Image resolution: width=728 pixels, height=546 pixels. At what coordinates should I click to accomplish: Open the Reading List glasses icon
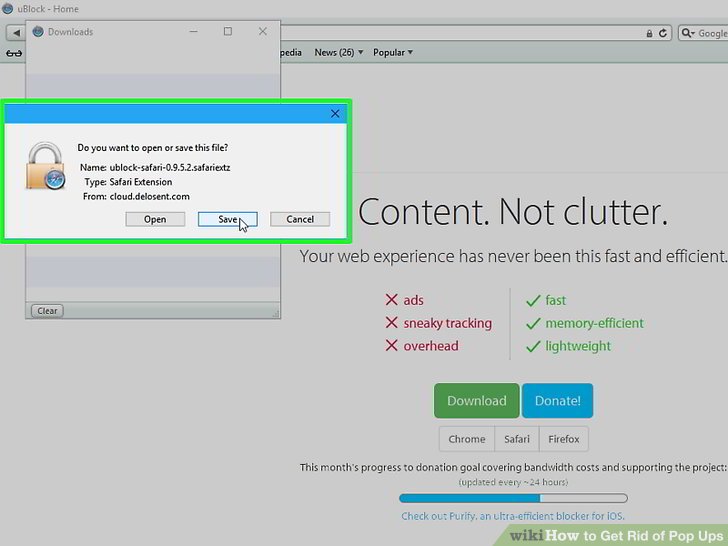(14, 53)
